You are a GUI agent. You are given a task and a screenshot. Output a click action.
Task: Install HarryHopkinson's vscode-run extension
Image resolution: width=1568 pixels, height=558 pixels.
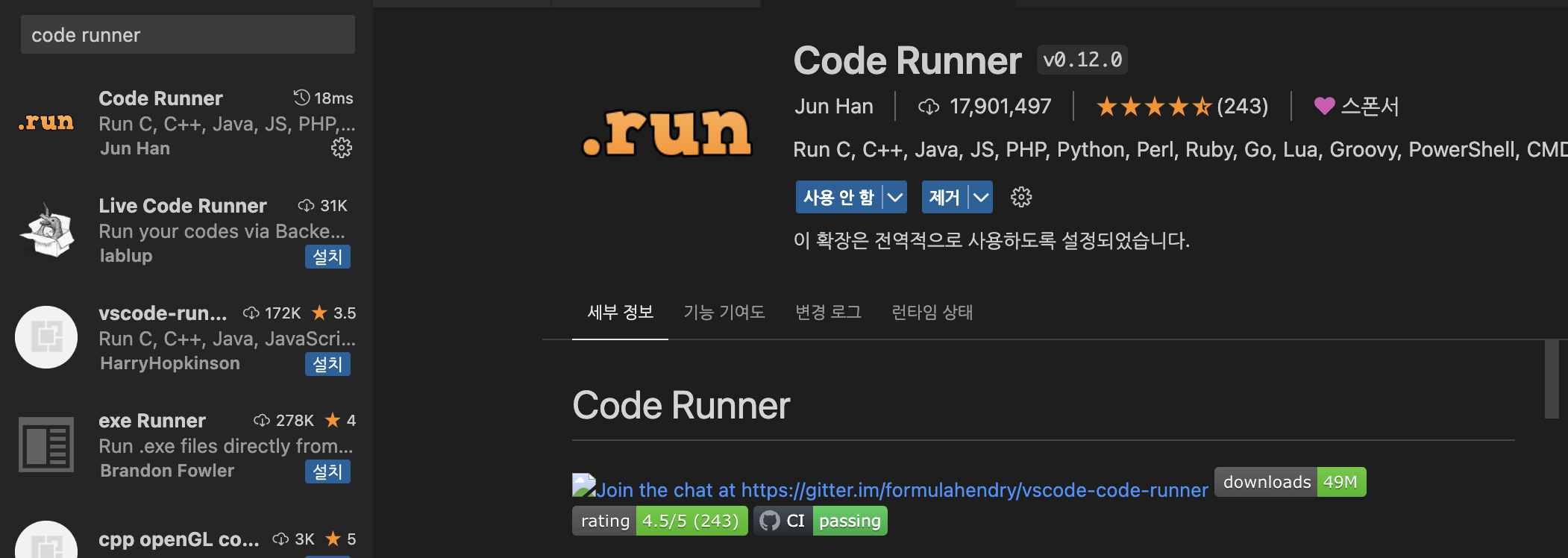coord(327,364)
